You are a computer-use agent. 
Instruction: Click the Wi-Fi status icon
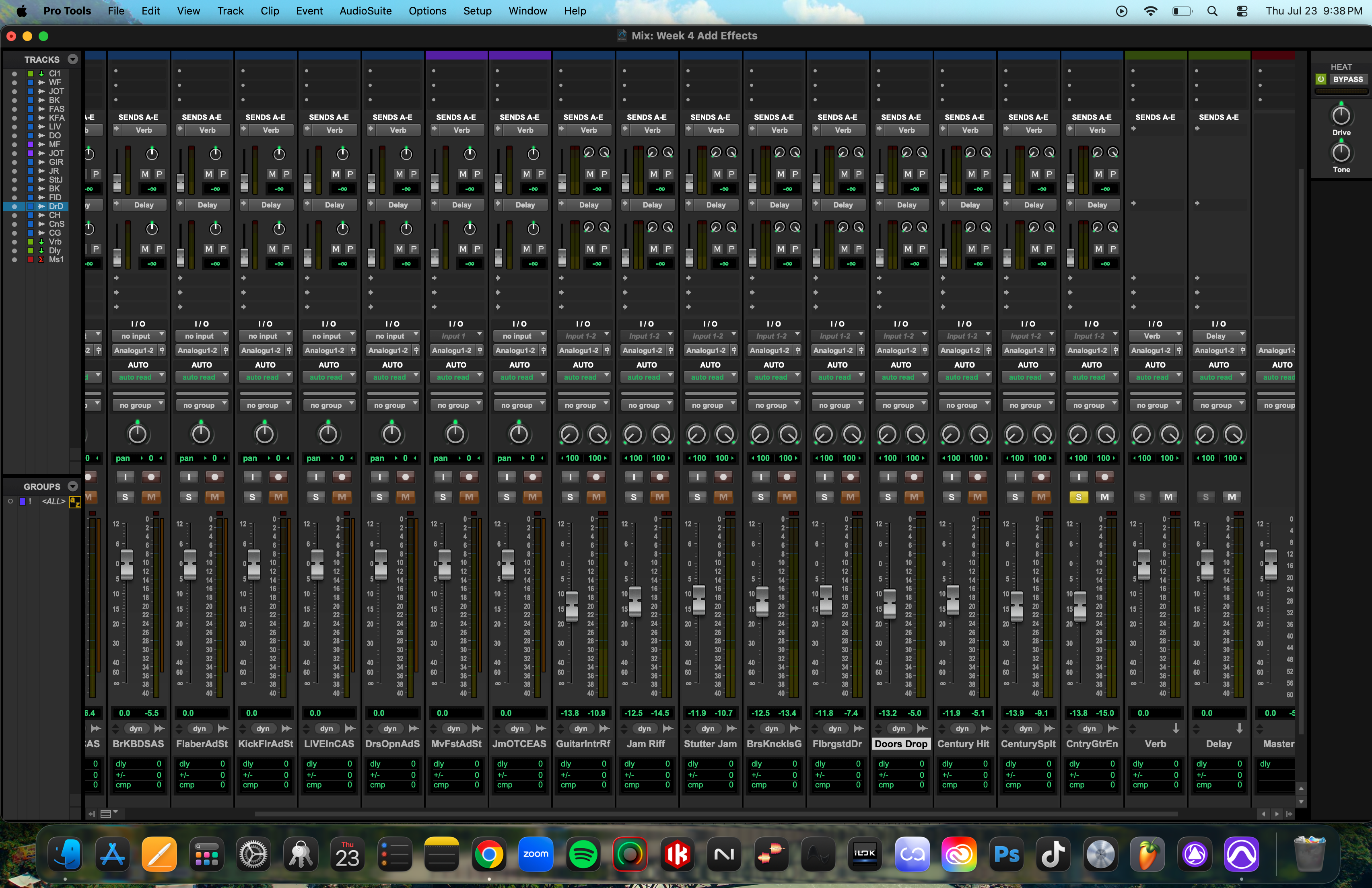click(1151, 11)
